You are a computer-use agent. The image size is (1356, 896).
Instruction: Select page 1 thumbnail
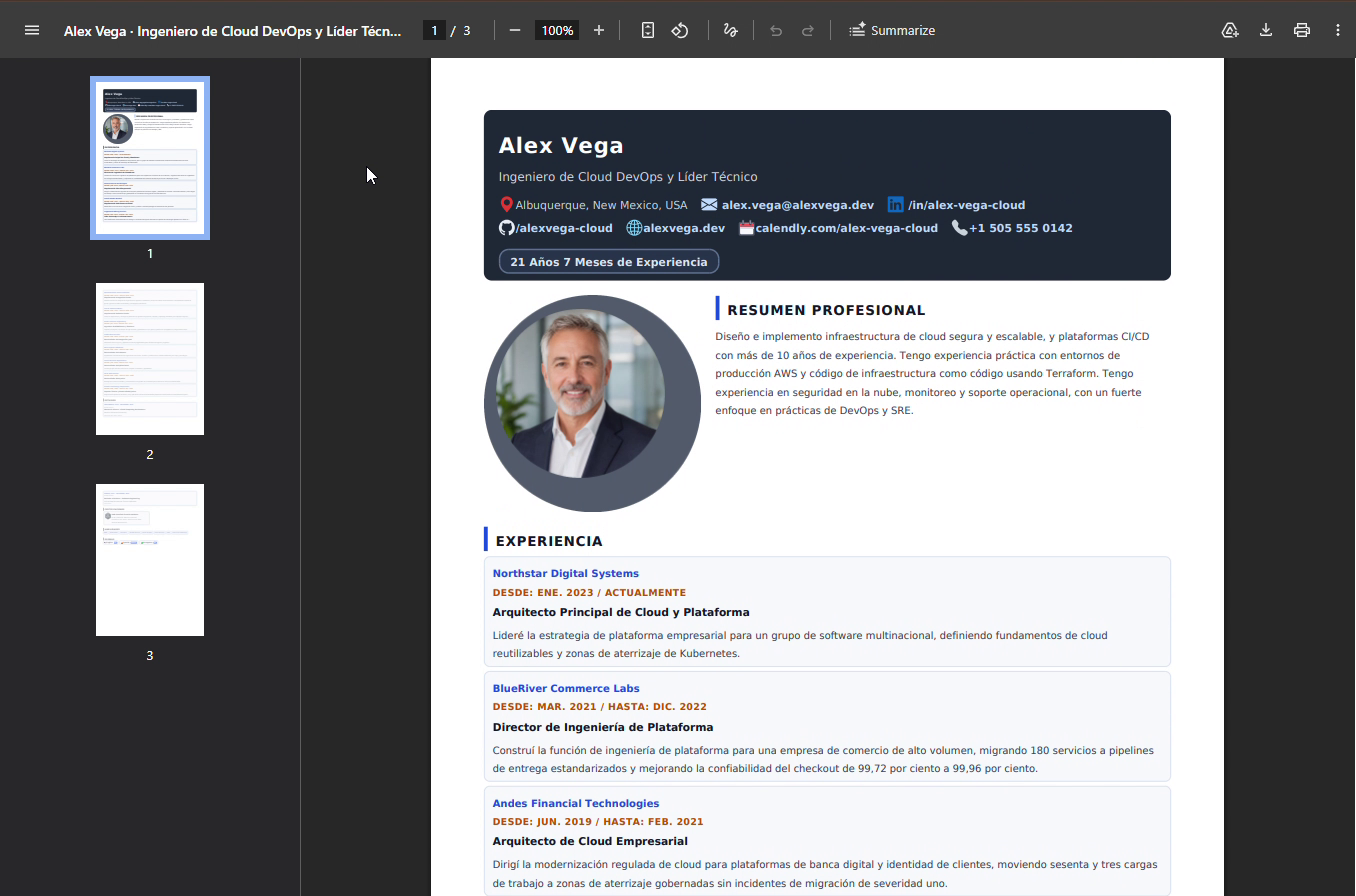150,158
